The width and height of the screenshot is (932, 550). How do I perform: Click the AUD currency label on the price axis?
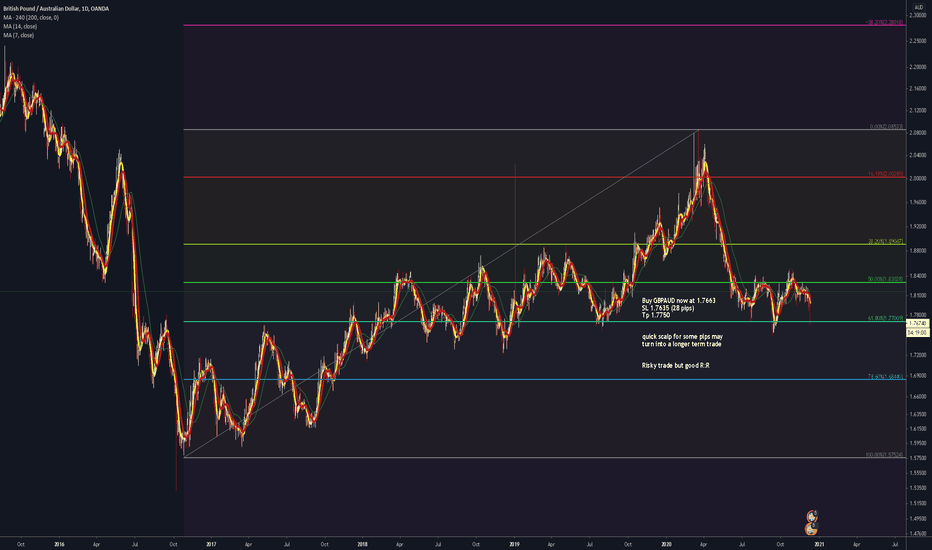click(918, 7)
